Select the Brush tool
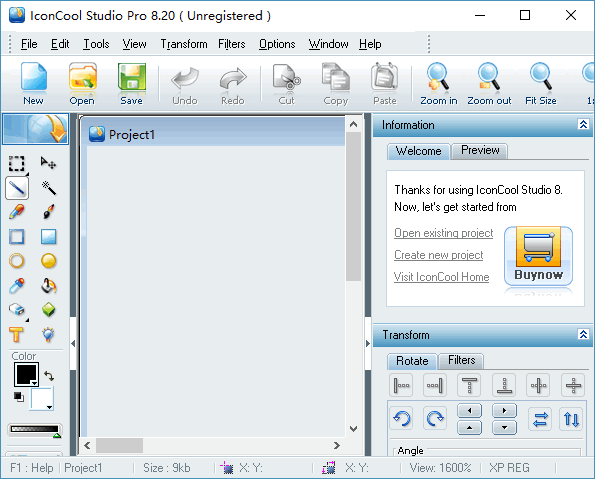595x479 pixels. tap(49, 212)
